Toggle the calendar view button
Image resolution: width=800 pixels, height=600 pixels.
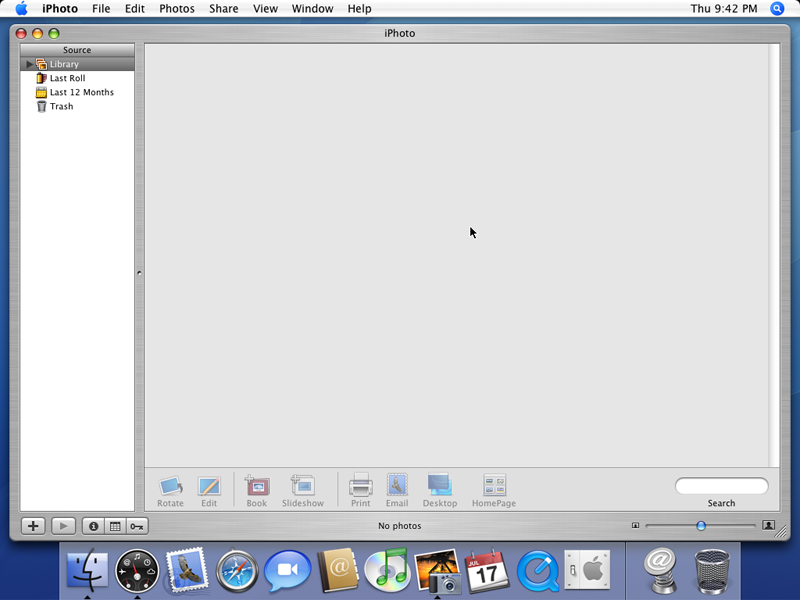click(115, 526)
